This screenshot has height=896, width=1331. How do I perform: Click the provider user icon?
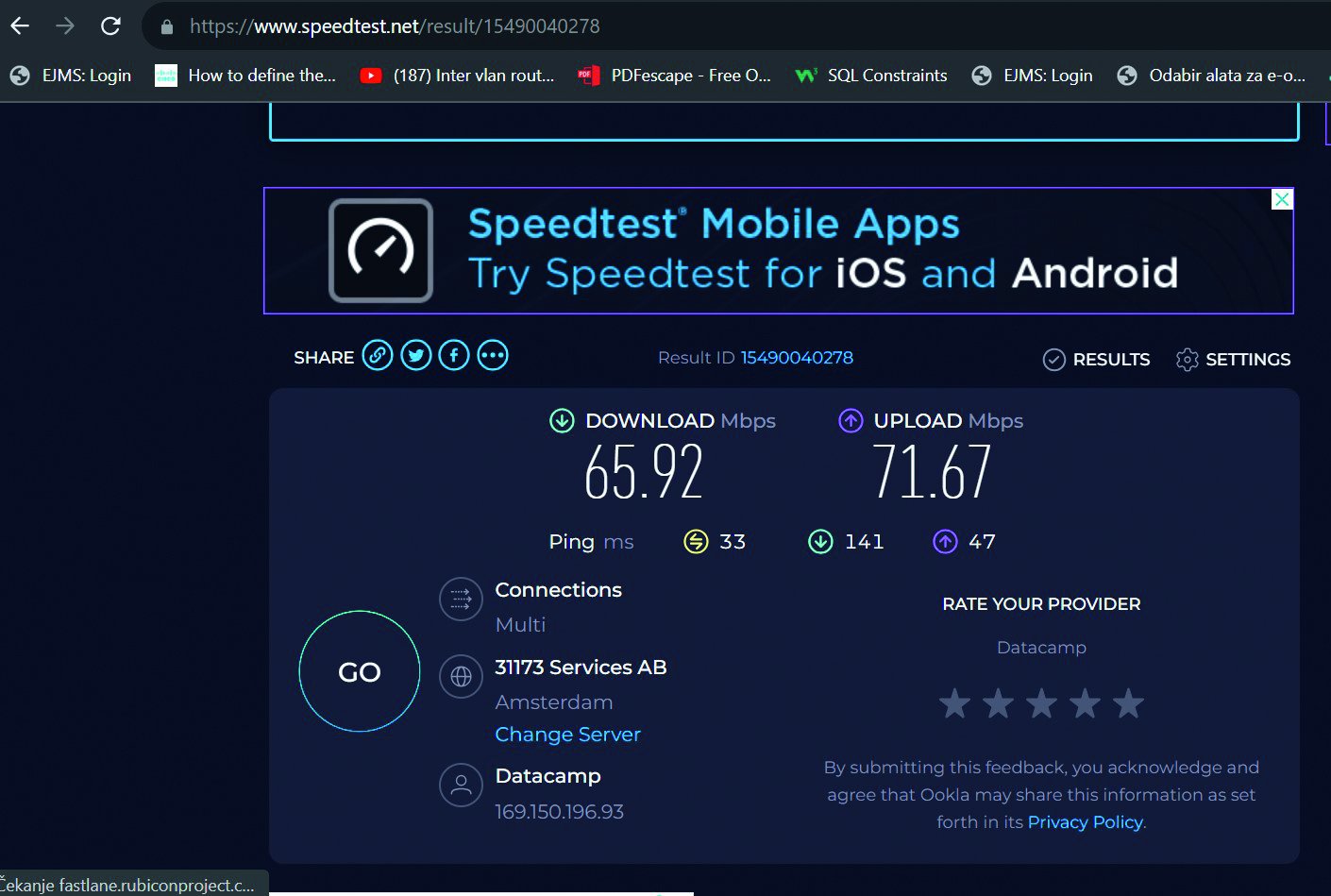click(461, 785)
